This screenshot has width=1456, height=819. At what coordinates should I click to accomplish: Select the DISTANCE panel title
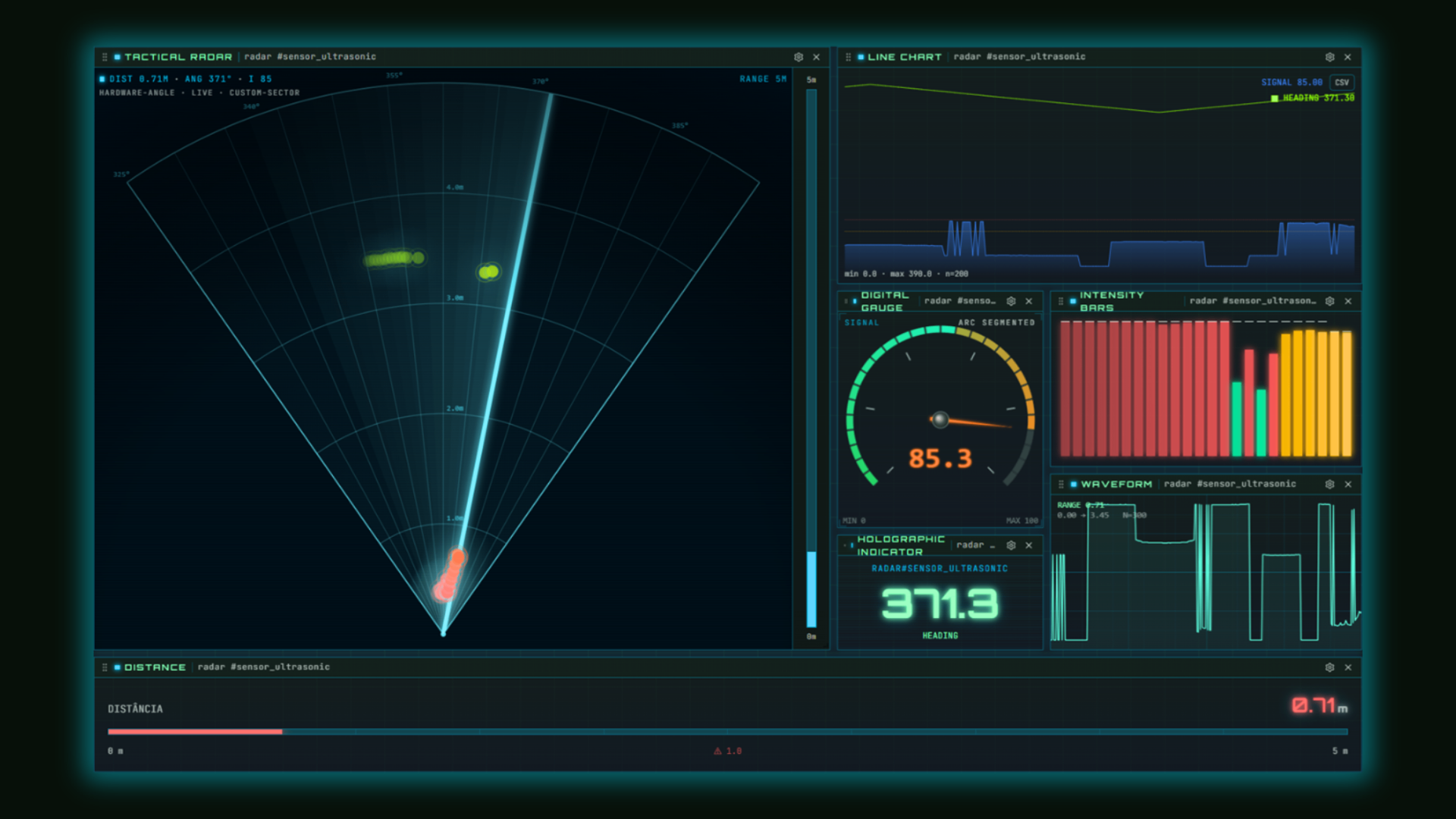(x=155, y=667)
